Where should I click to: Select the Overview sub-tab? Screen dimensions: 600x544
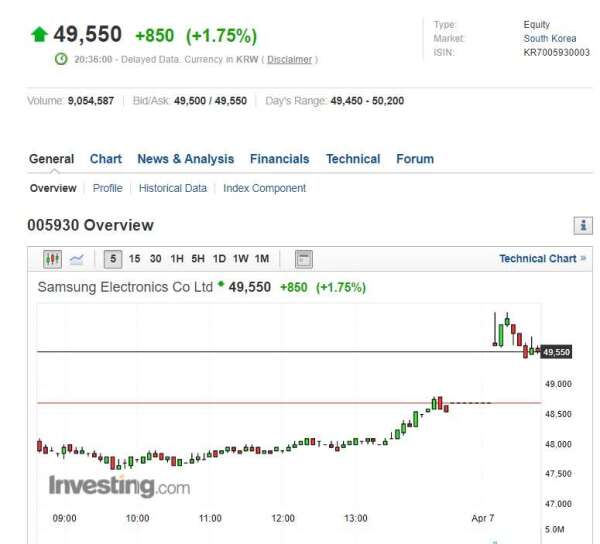click(x=53, y=188)
